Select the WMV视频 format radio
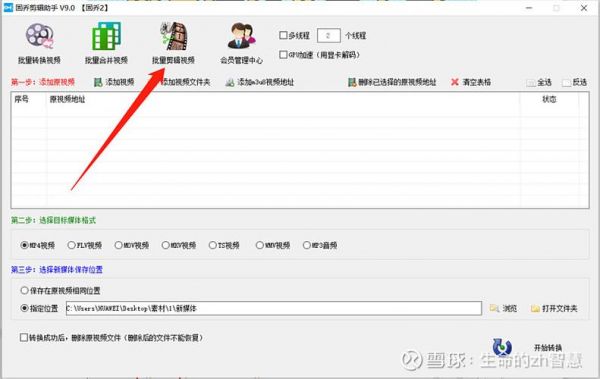The width and height of the screenshot is (600, 379). [x=259, y=245]
